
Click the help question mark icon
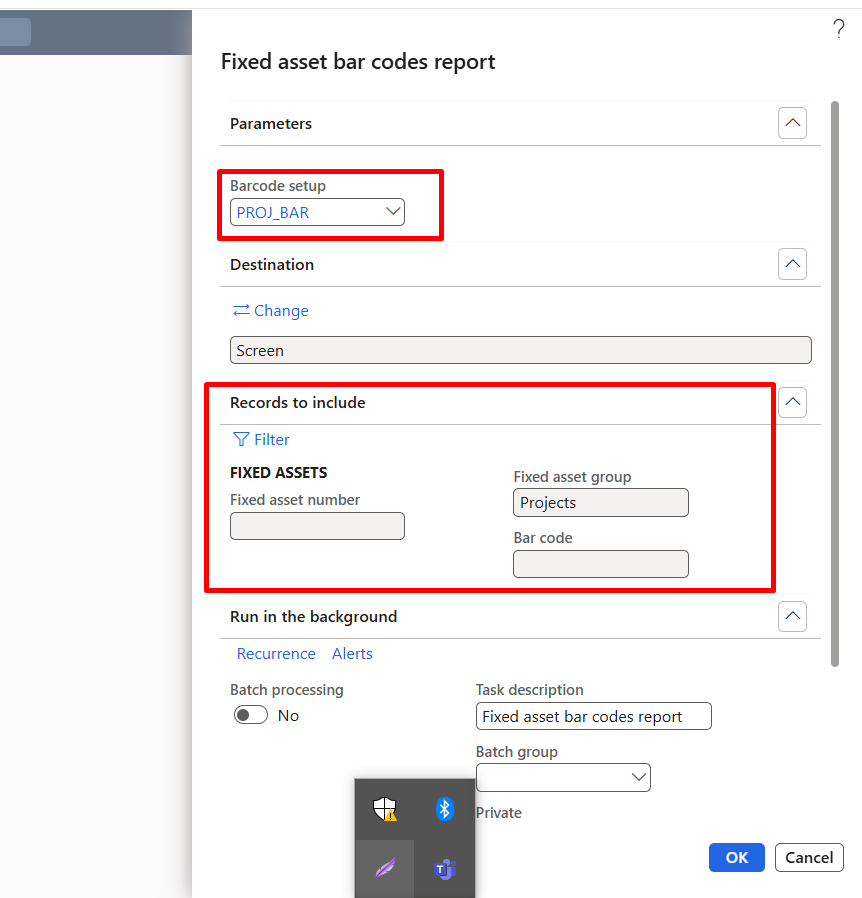pos(838,30)
